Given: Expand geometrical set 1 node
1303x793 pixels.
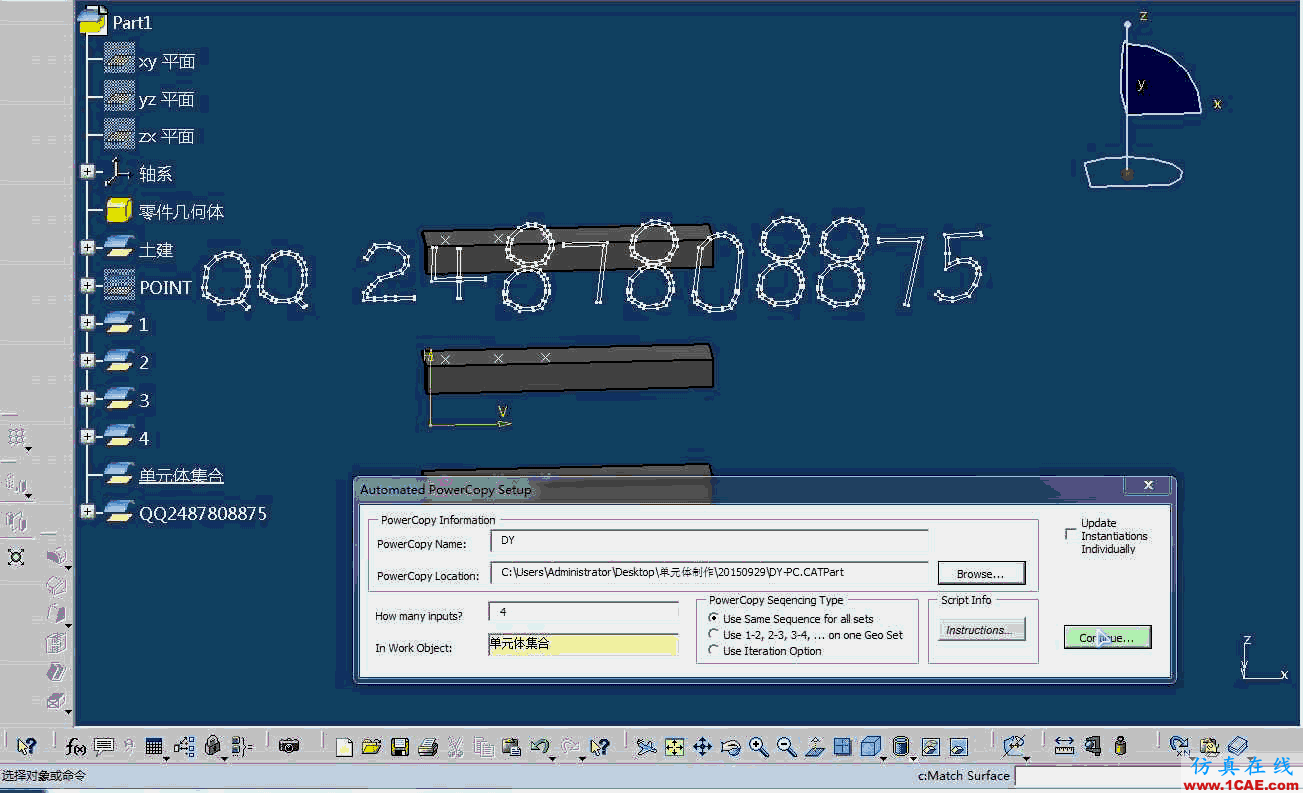Looking at the screenshot, I should coord(87,322).
